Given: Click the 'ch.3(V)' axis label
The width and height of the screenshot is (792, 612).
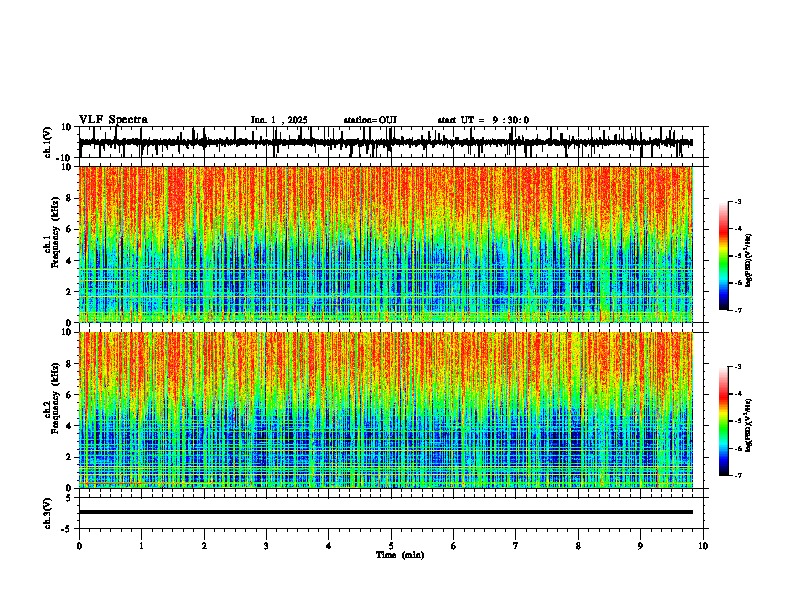Looking at the screenshot, I should point(48,513).
